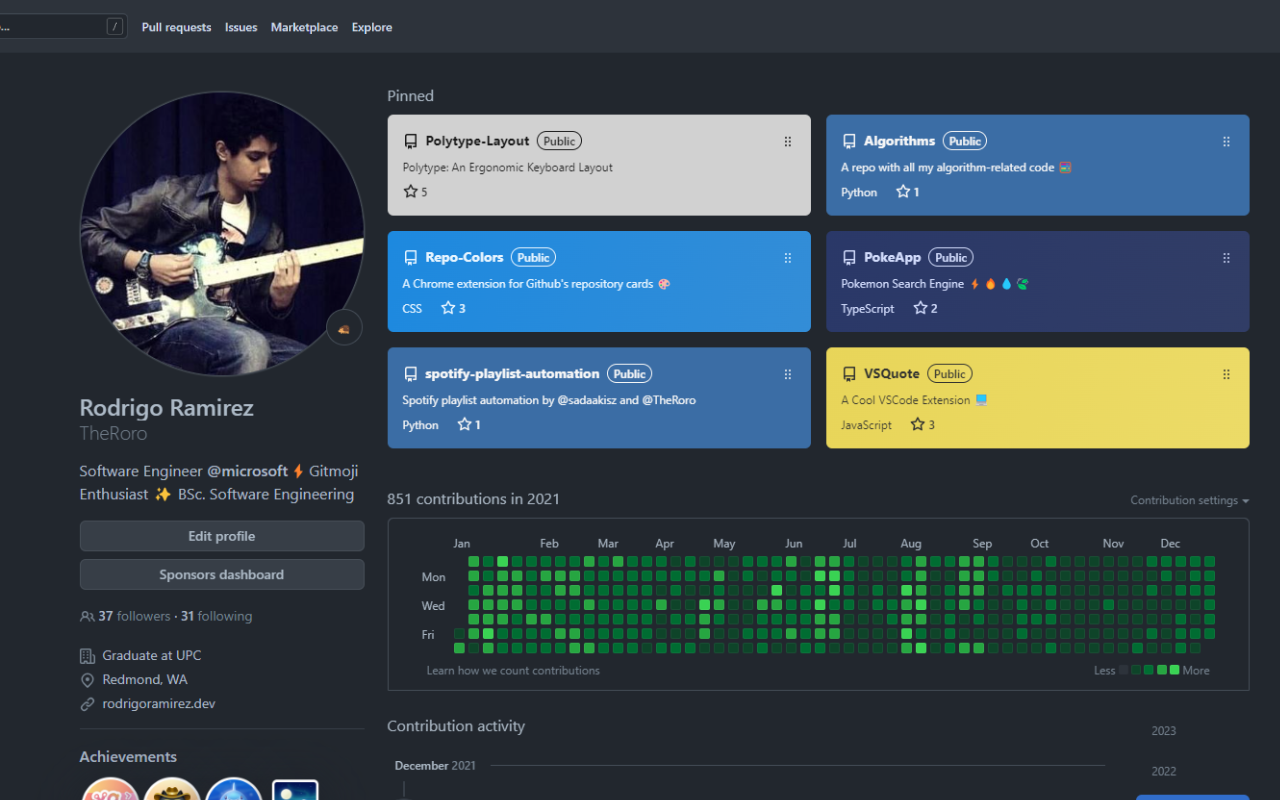Click the star count on Polytype-Layout
1280x800 pixels.
415,191
